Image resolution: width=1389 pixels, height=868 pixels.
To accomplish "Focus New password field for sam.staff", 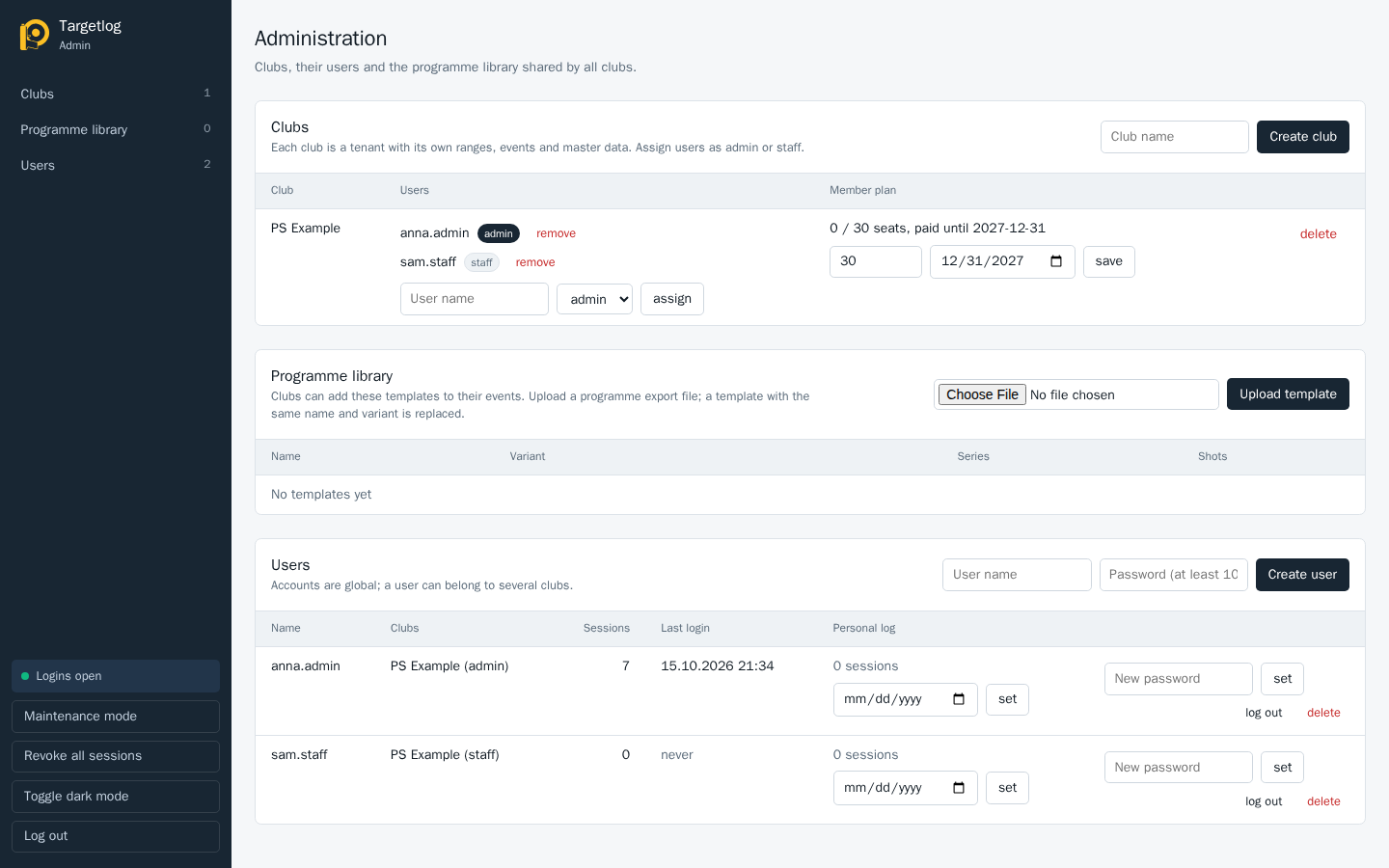I will (x=1179, y=768).
